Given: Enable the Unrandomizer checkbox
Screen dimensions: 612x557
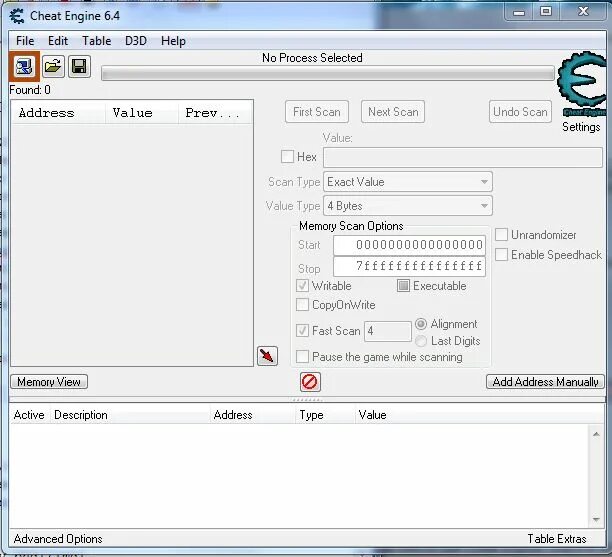Looking at the screenshot, I should tap(501, 235).
